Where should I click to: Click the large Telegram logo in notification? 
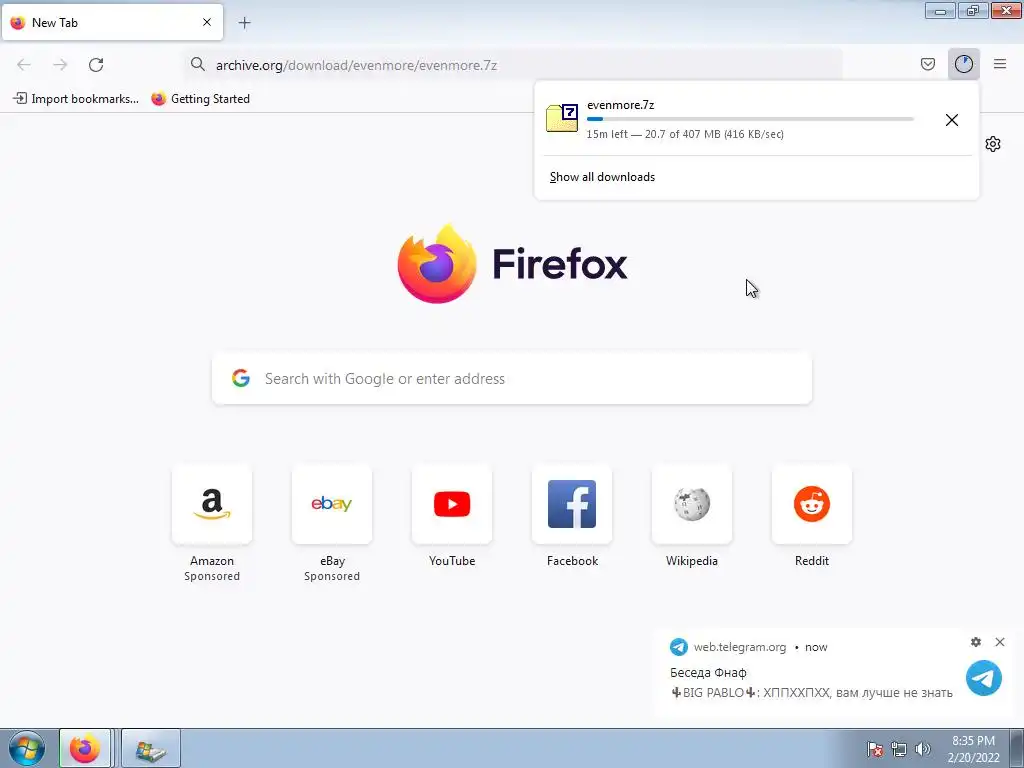tap(984, 678)
